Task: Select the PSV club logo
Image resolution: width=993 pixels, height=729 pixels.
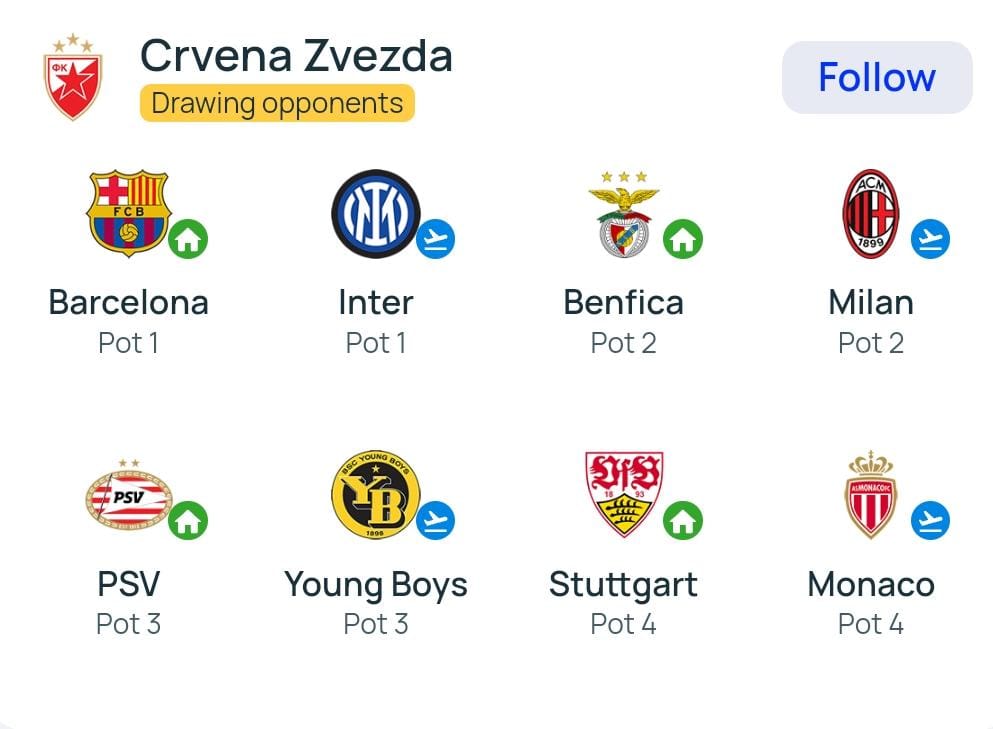Action: point(128,495)
